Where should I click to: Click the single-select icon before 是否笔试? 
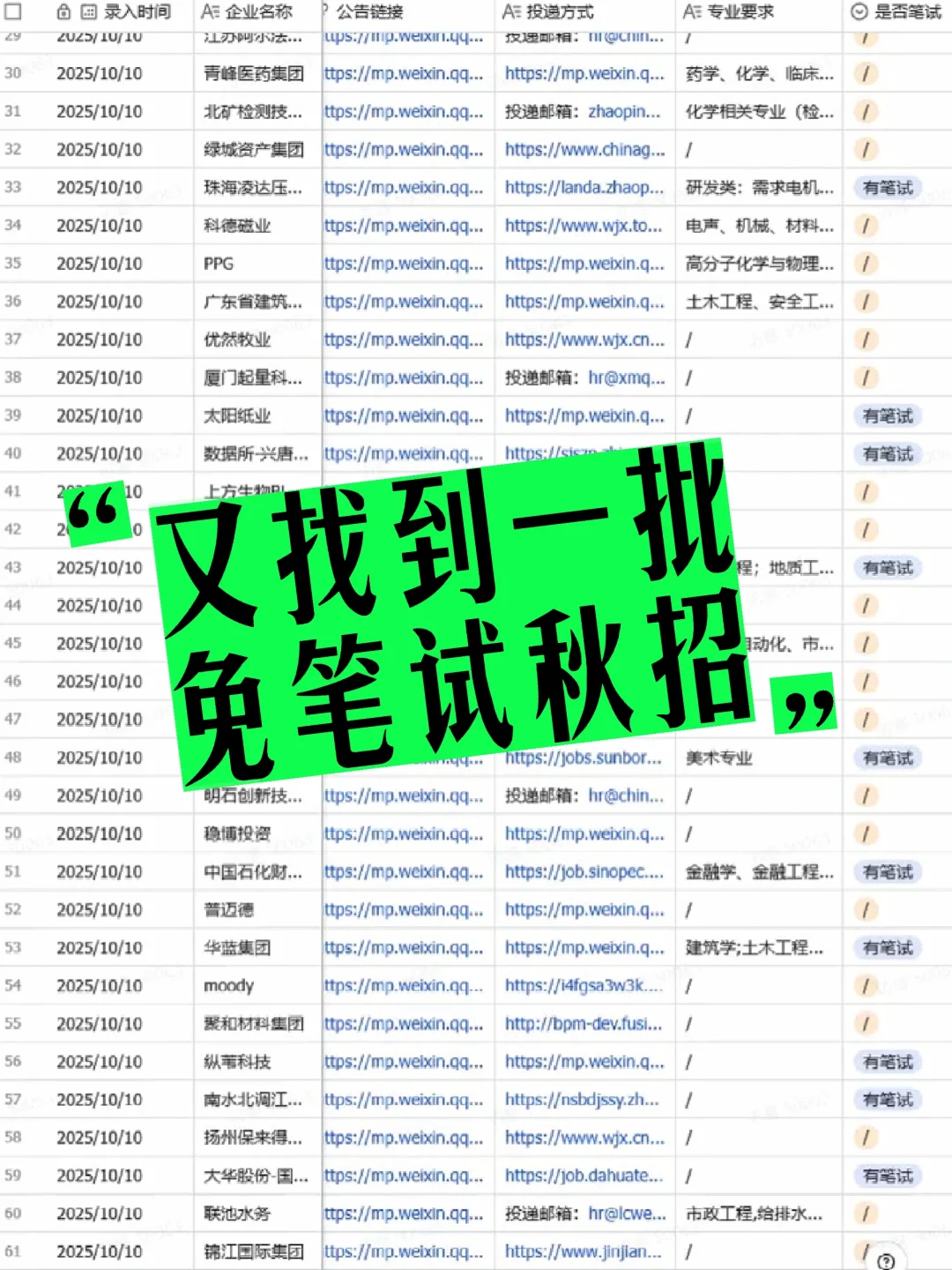tap(859, 11)
